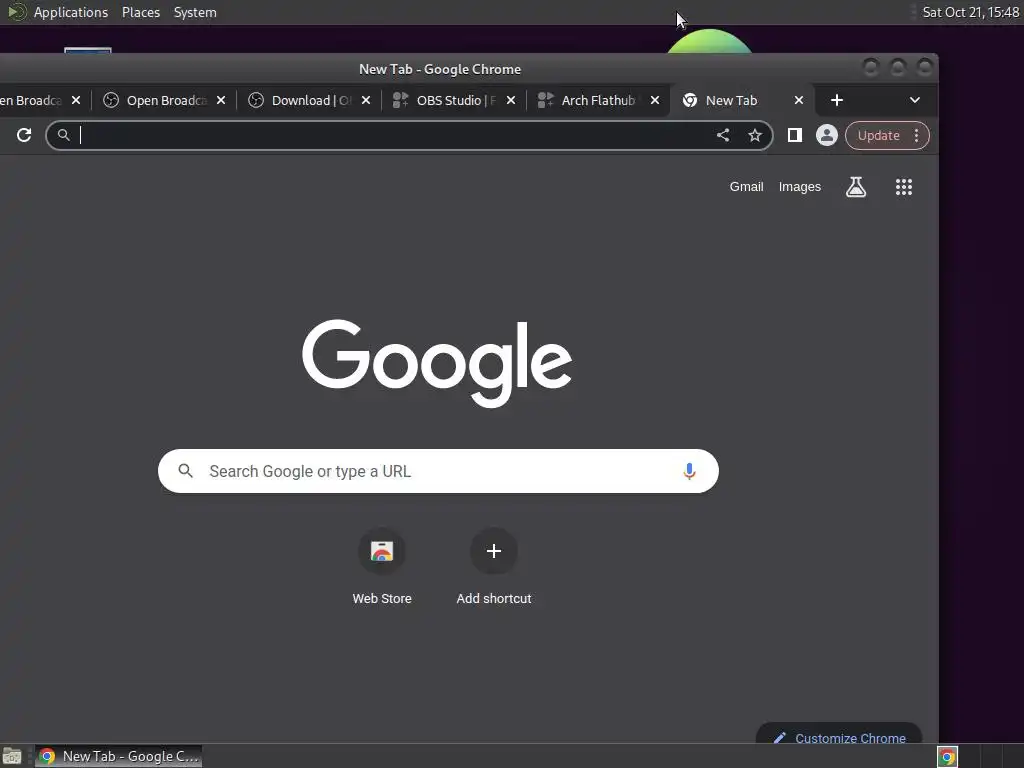This screenshot has width=1024, height=768.
Task: Open the Gmail link
Action: 746,187
